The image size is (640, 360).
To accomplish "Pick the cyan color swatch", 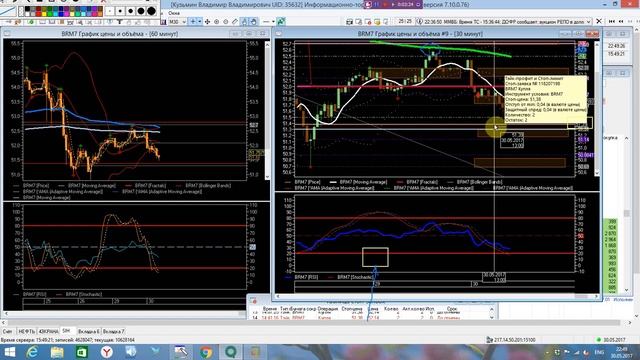I will (x=55, y=14).
